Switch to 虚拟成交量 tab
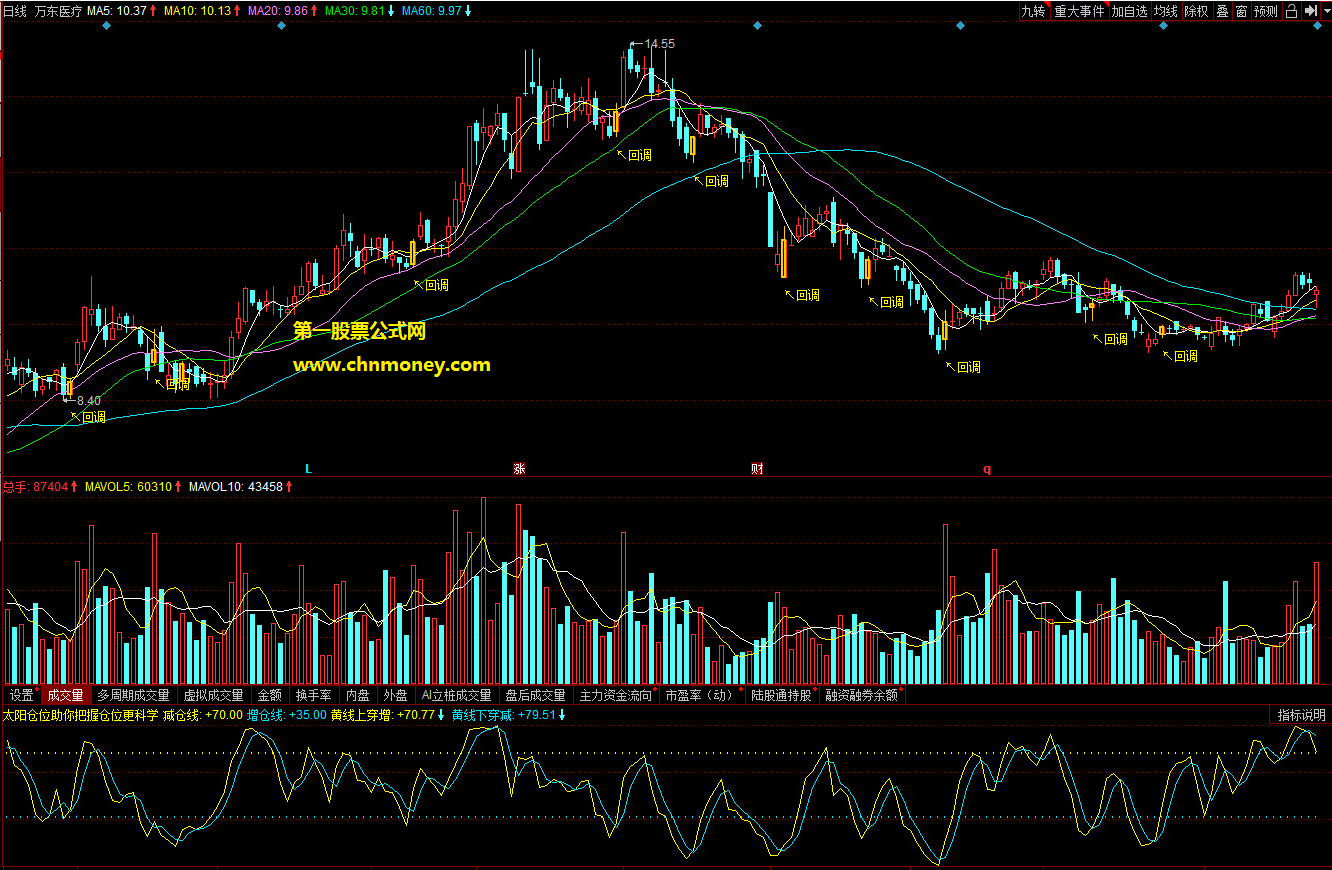Screen dimensions: 1332x870 (213, 695)
